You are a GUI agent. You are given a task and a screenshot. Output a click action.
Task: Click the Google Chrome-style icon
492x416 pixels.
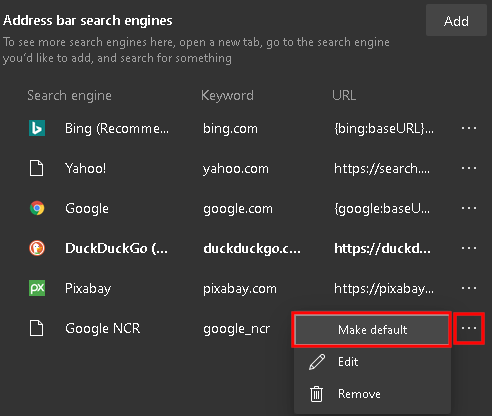pyautogui.click(x=37, y=208)
